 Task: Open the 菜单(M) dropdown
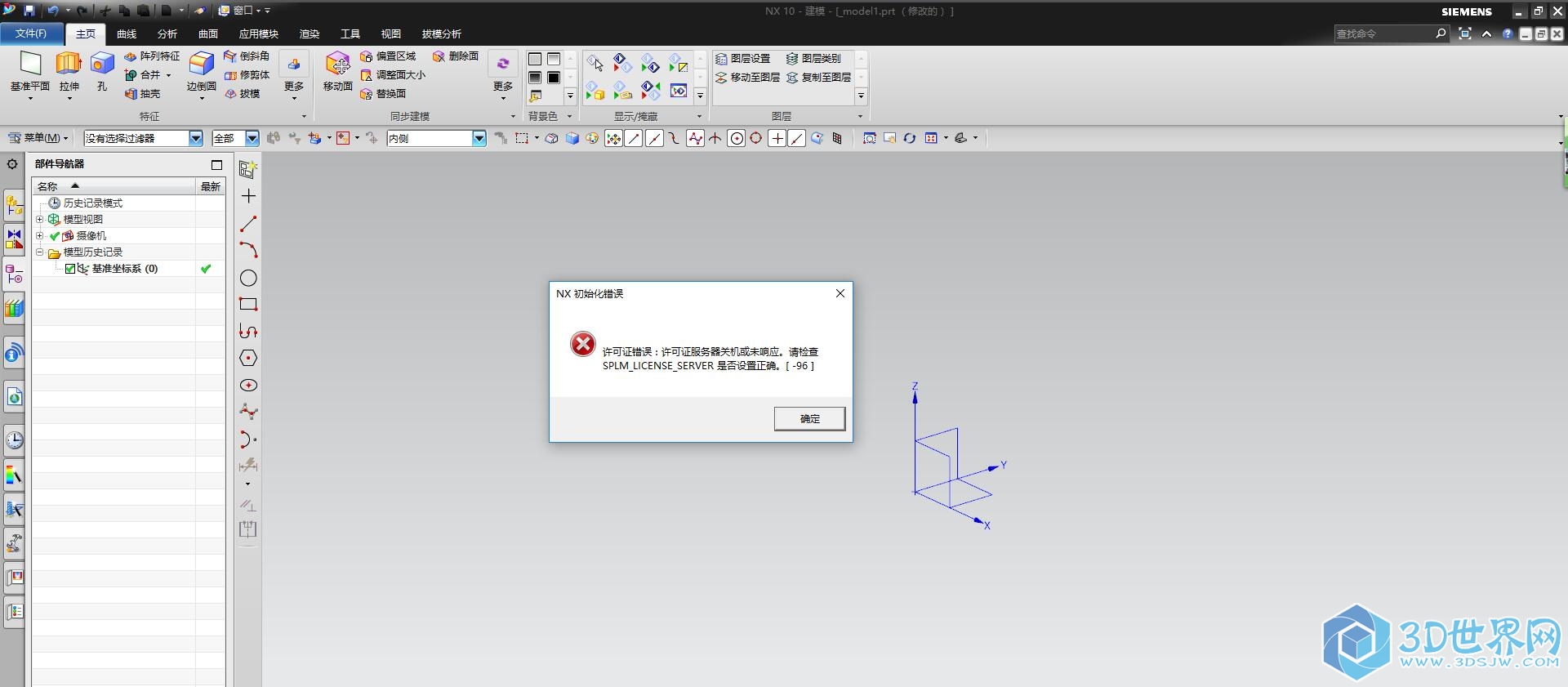click(x=38, y=138)
